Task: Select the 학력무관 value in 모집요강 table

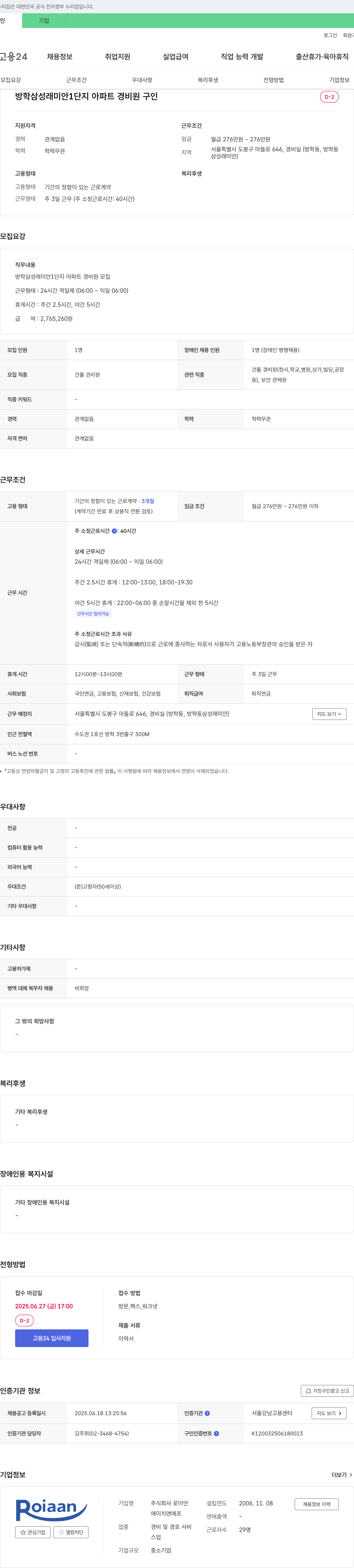Action: pos(261,419)
